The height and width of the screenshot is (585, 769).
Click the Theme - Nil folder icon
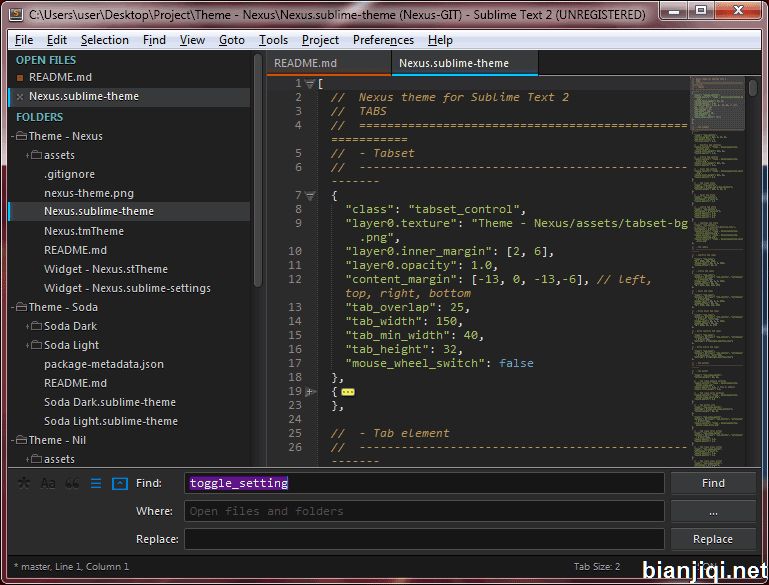click(21, 440)
